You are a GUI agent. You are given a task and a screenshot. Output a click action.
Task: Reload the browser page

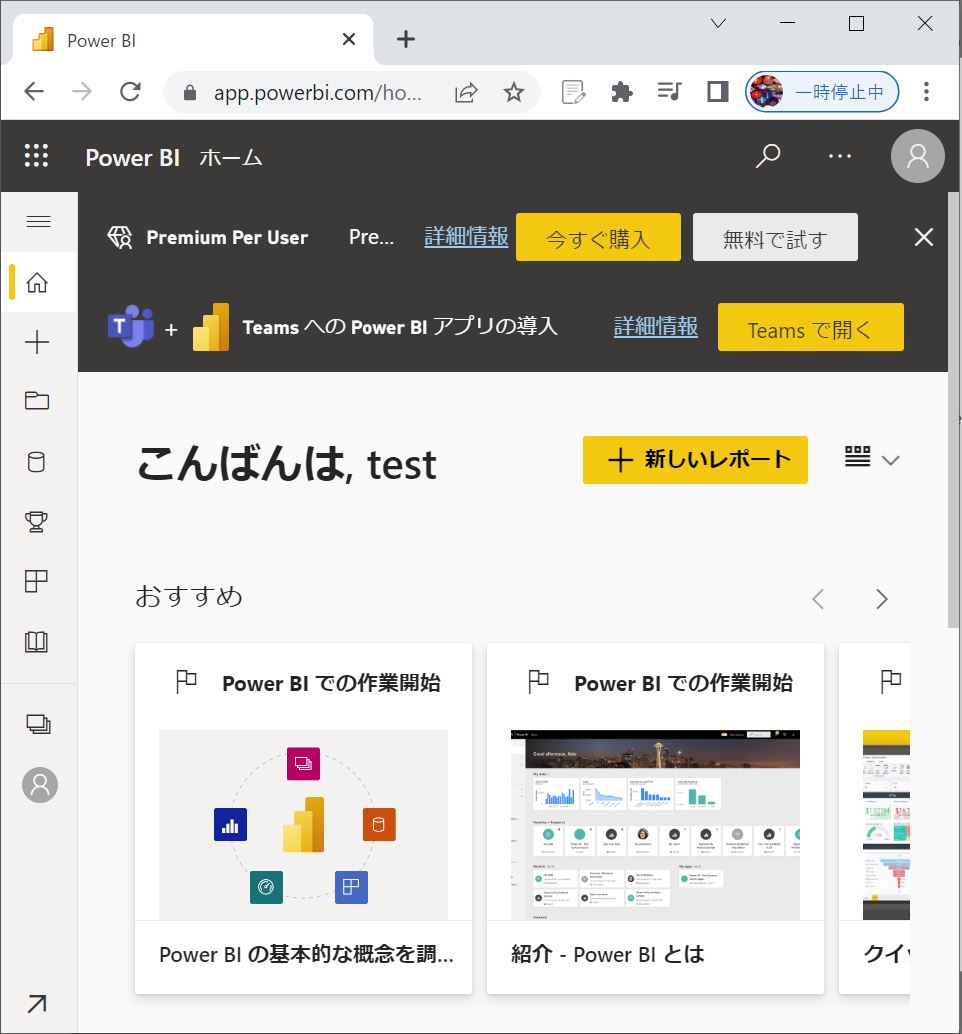[x=130, y=92]
